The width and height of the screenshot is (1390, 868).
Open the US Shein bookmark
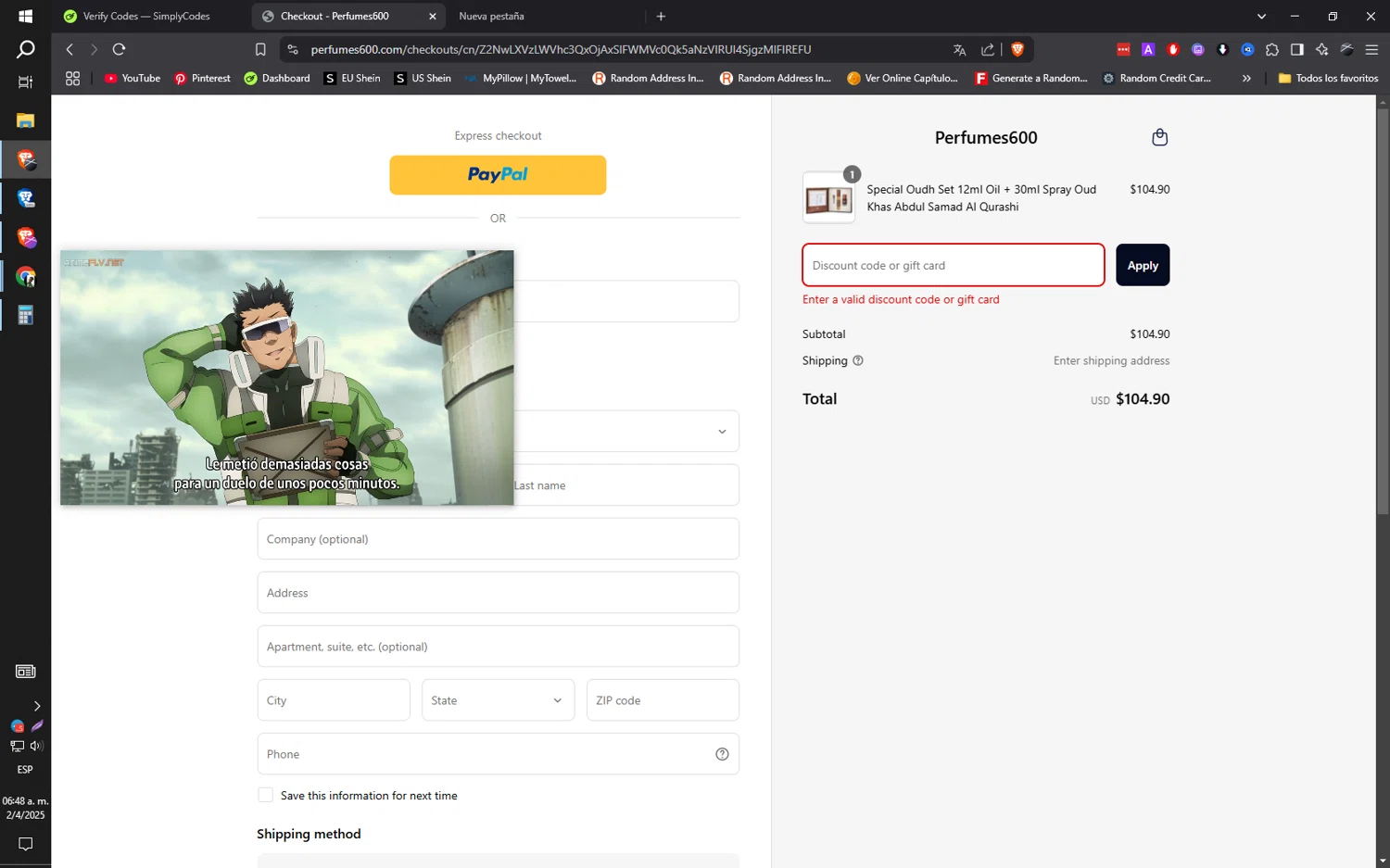tap(423, 79)
